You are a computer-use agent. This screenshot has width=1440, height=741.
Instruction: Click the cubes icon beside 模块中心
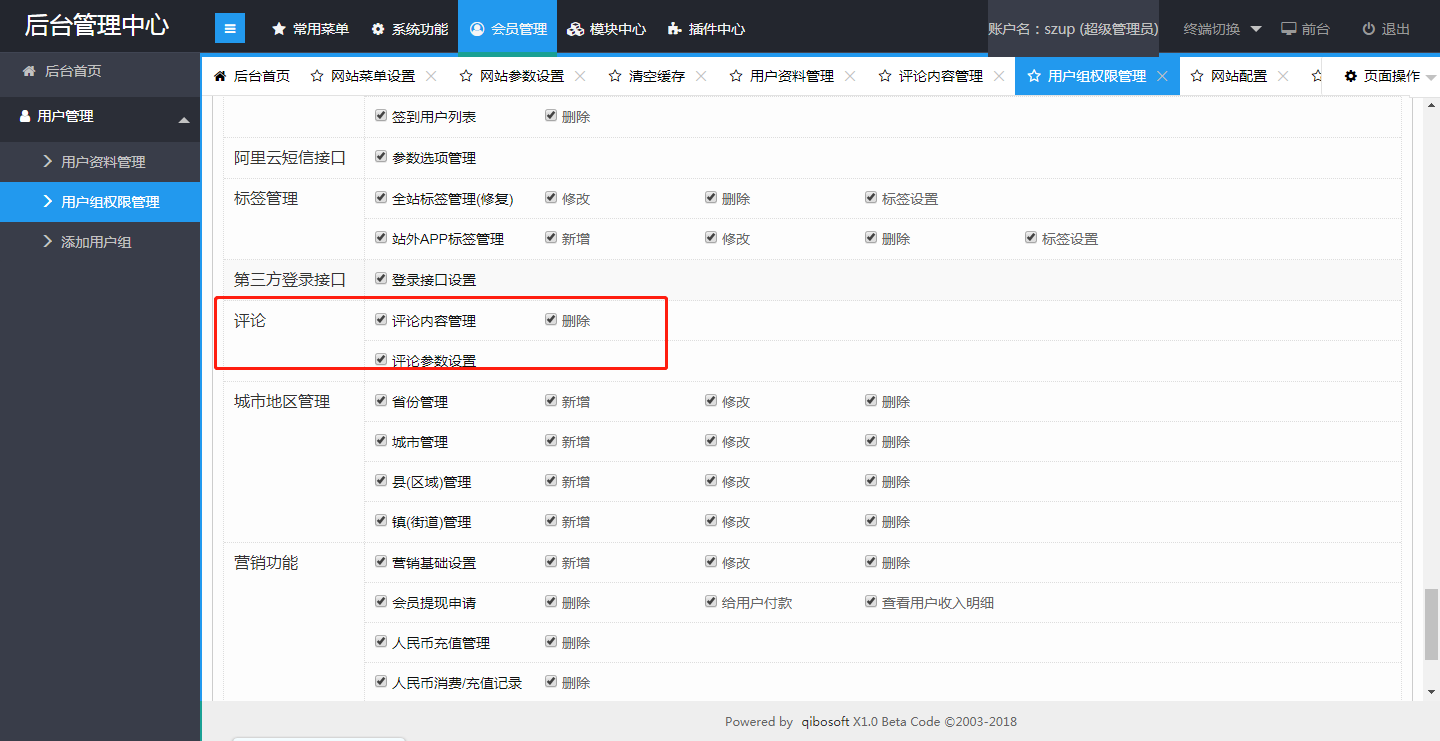[x=575, y=29]
